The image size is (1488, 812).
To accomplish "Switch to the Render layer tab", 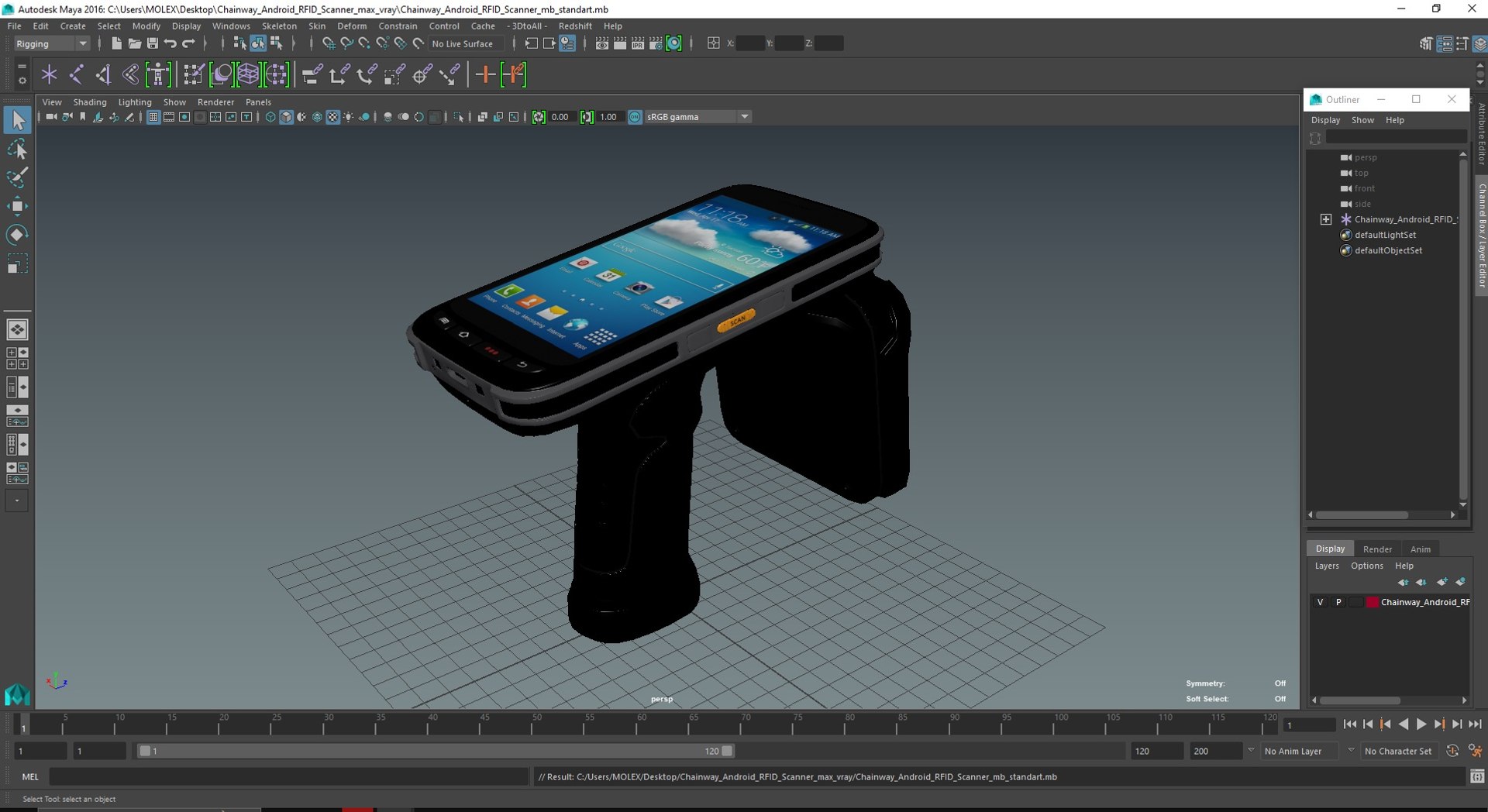I will (x=1377, y=549).
